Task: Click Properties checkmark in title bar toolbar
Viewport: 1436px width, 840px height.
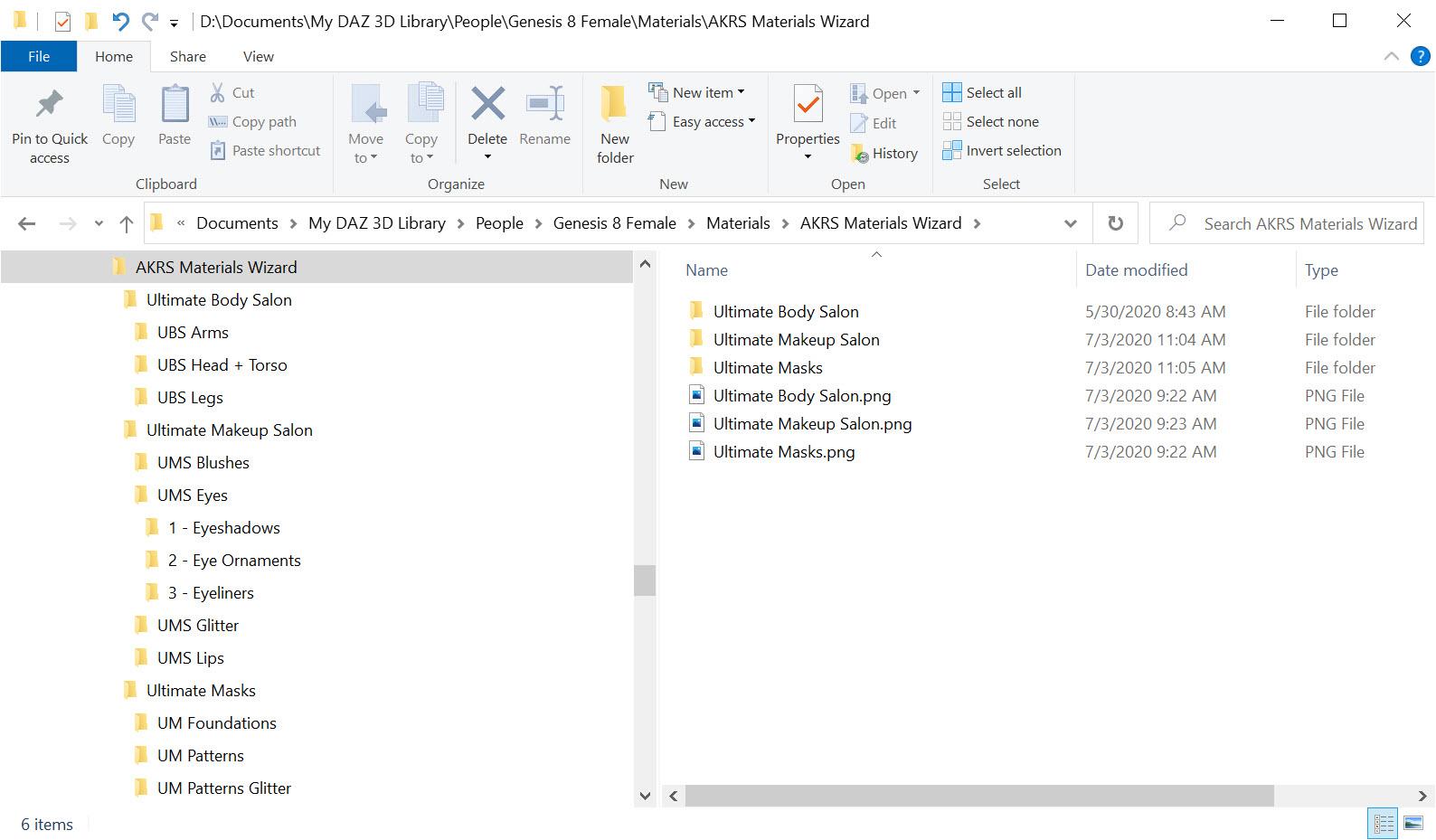Action: click(62, 21)
